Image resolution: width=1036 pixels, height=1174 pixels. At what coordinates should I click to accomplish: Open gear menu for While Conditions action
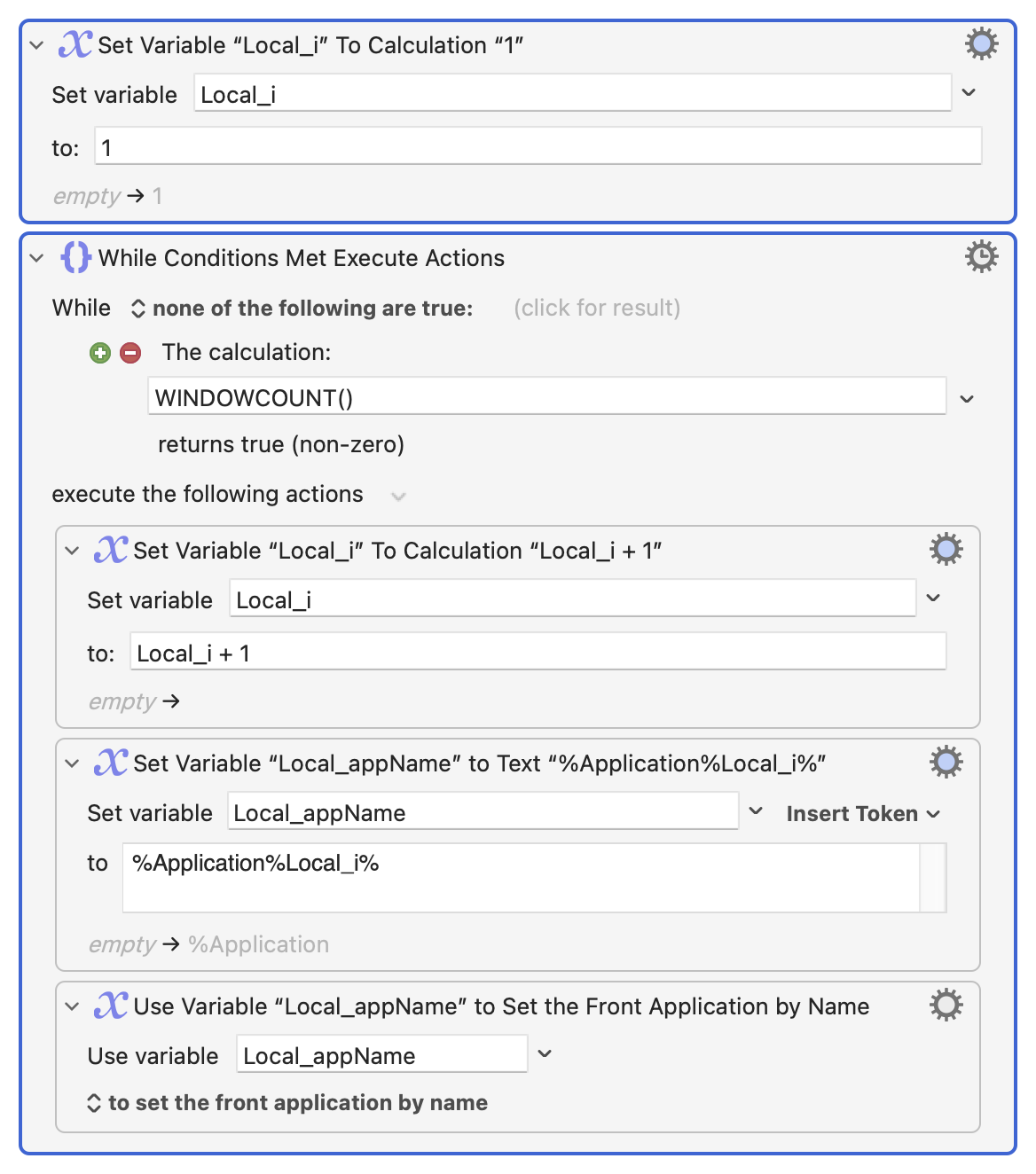[x=981, y=257]
